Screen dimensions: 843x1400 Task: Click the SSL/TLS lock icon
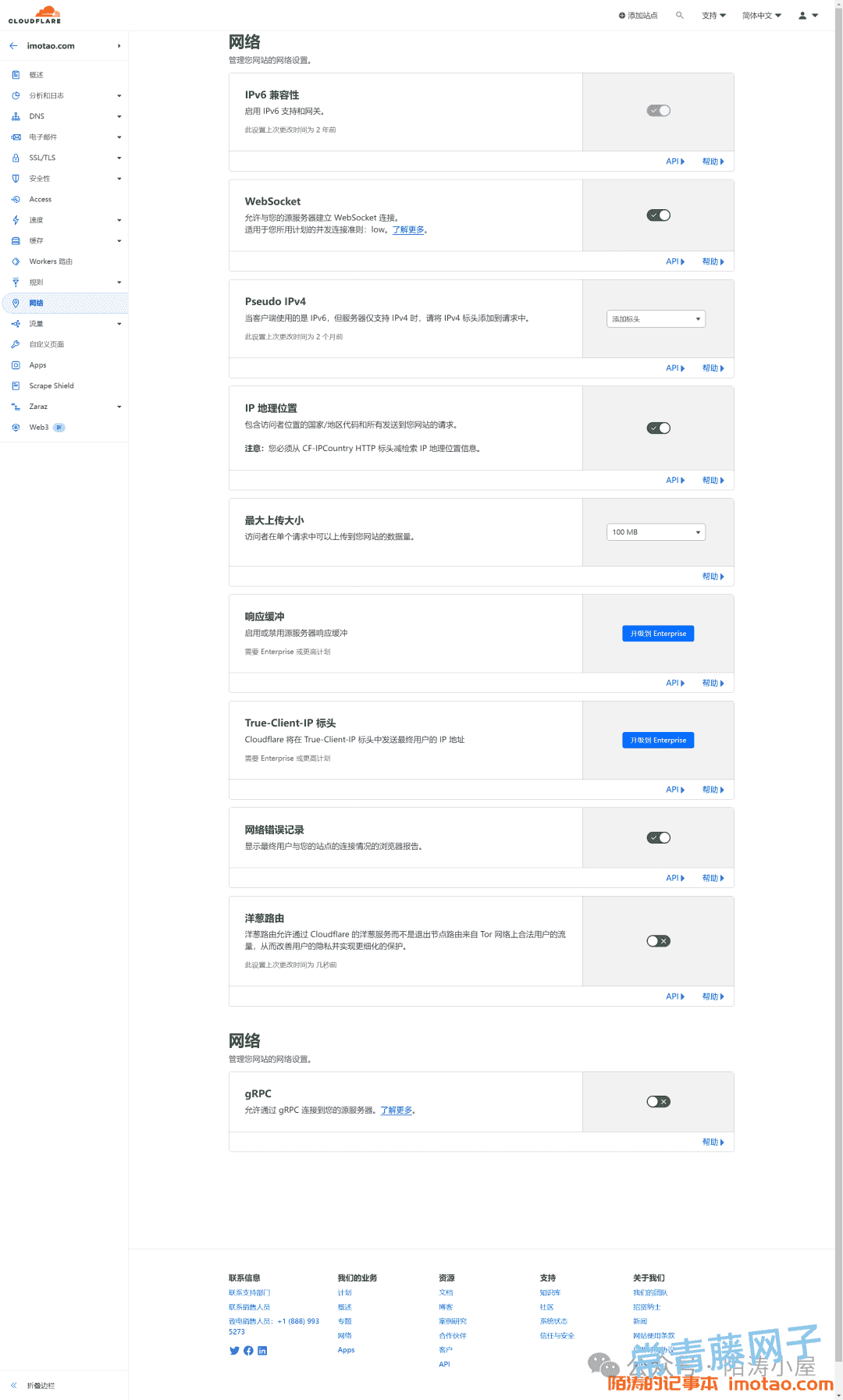pyautogui.click(x=16, y=158)
